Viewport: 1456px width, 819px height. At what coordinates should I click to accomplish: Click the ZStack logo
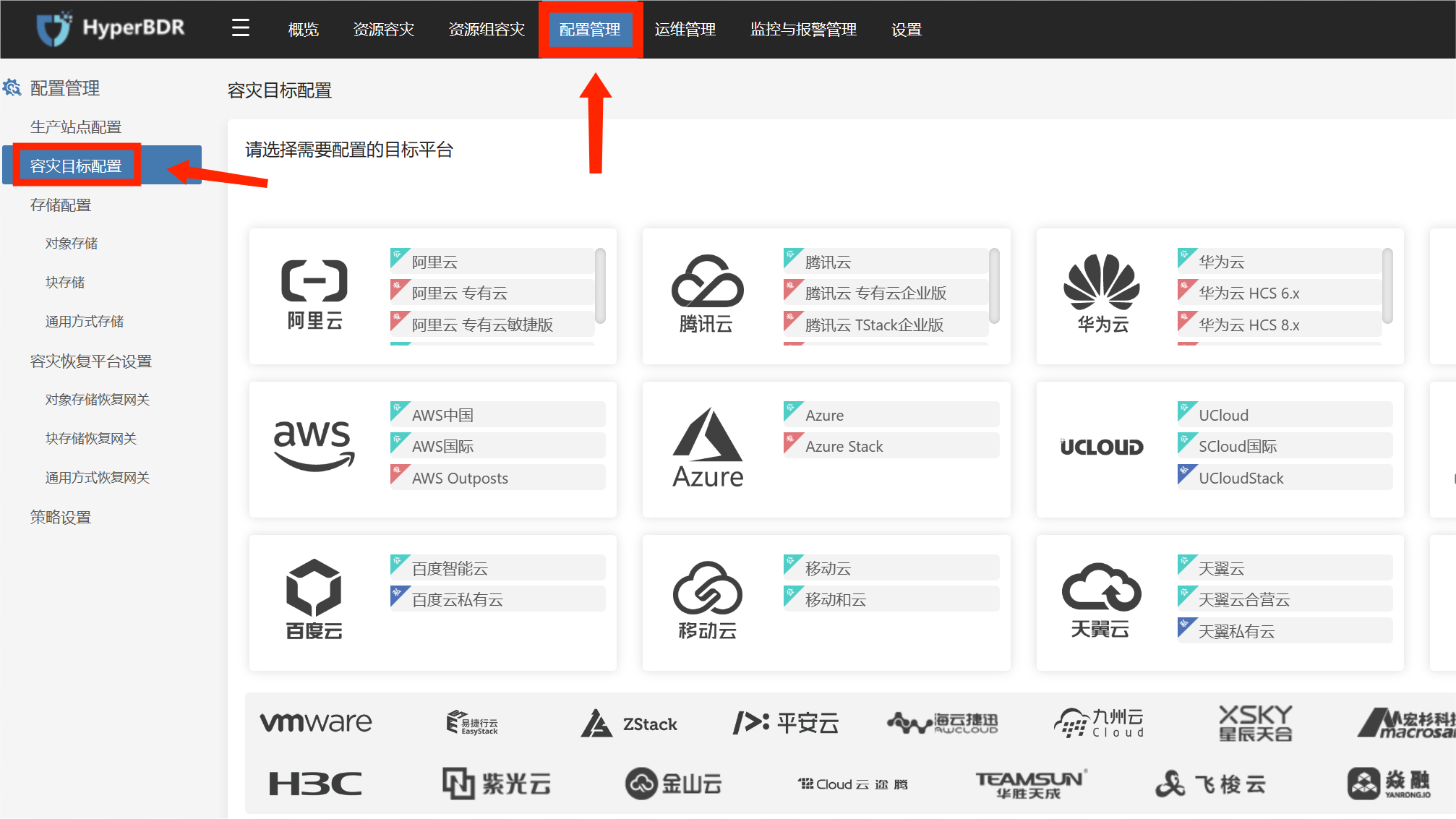[629, 724]
